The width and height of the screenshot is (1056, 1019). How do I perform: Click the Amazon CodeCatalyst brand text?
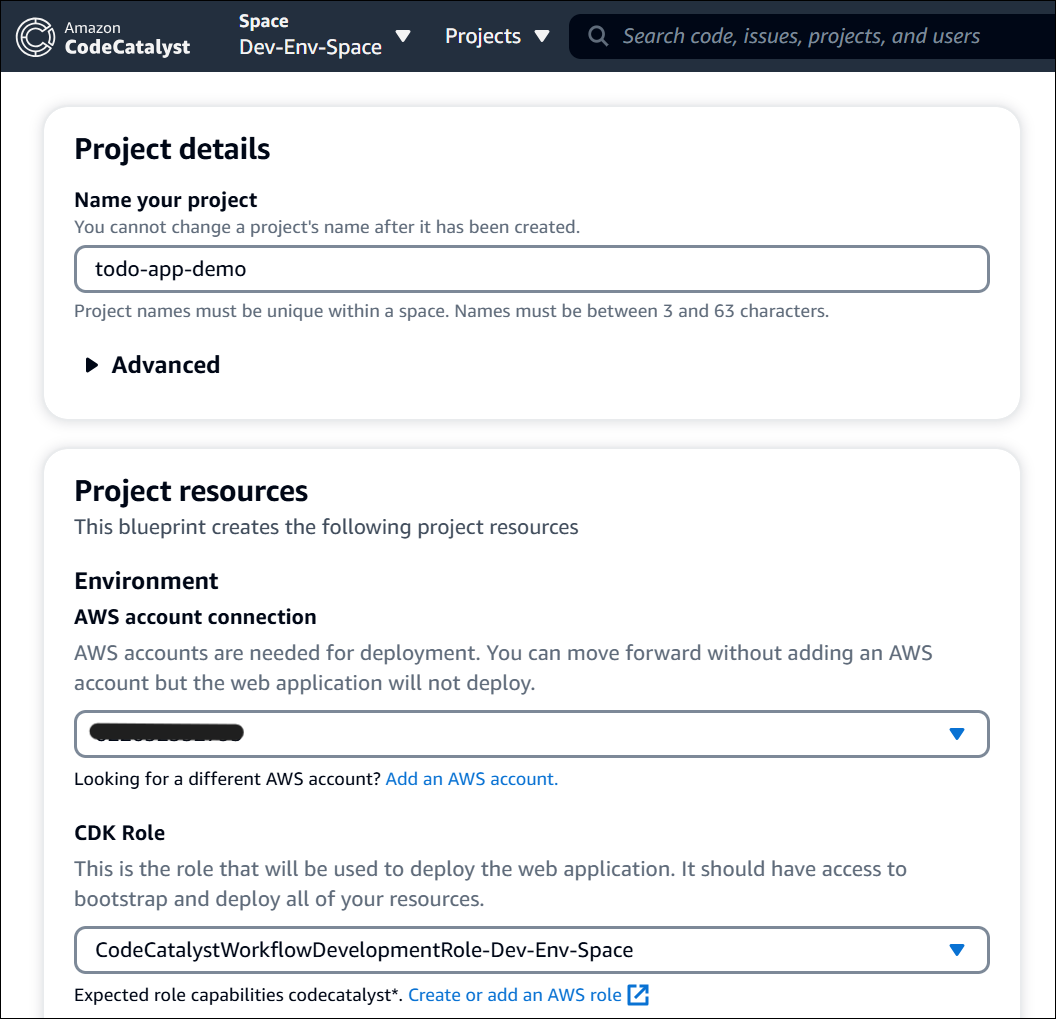point(127,38)
